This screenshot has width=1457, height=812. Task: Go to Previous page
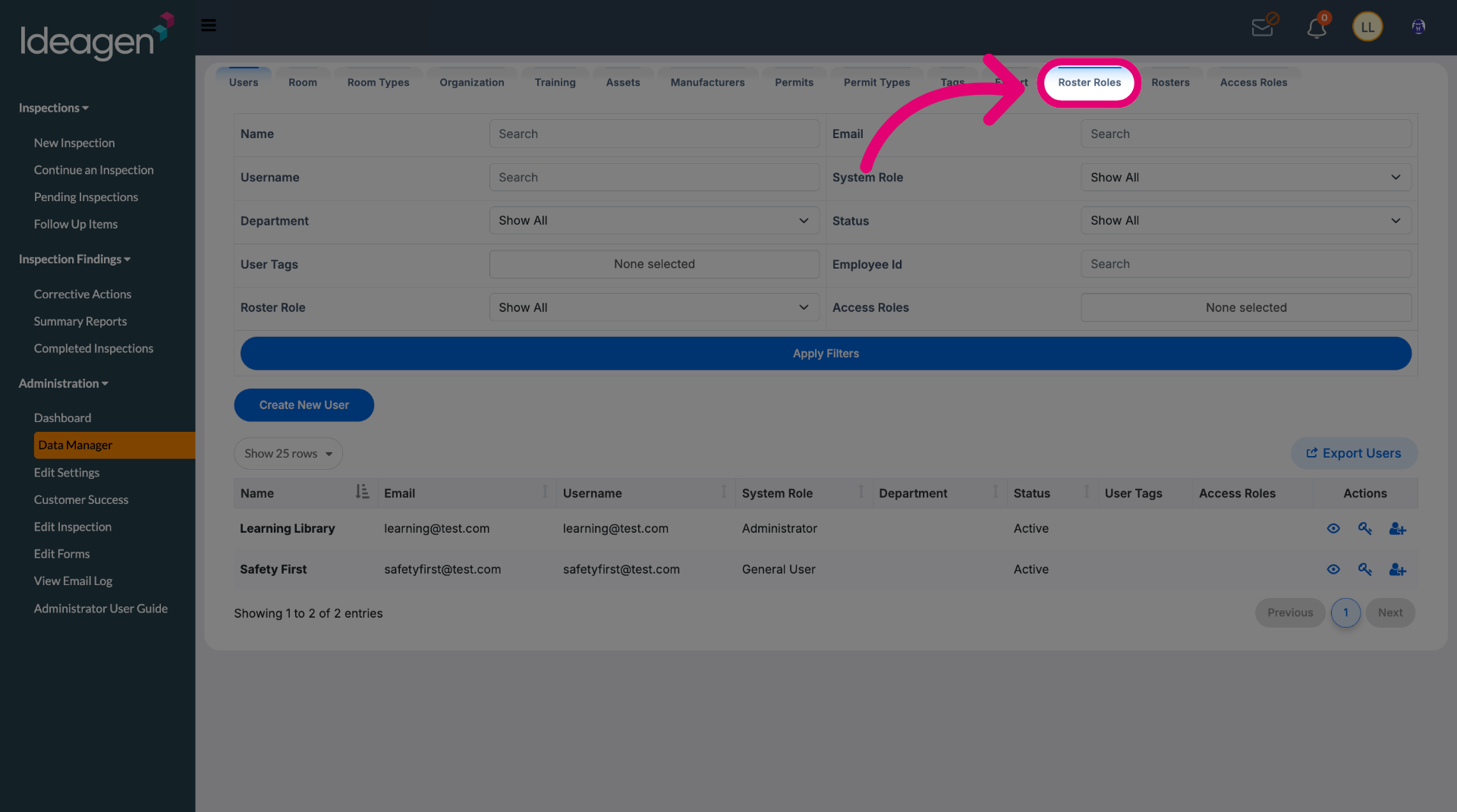coord(1290,613)
